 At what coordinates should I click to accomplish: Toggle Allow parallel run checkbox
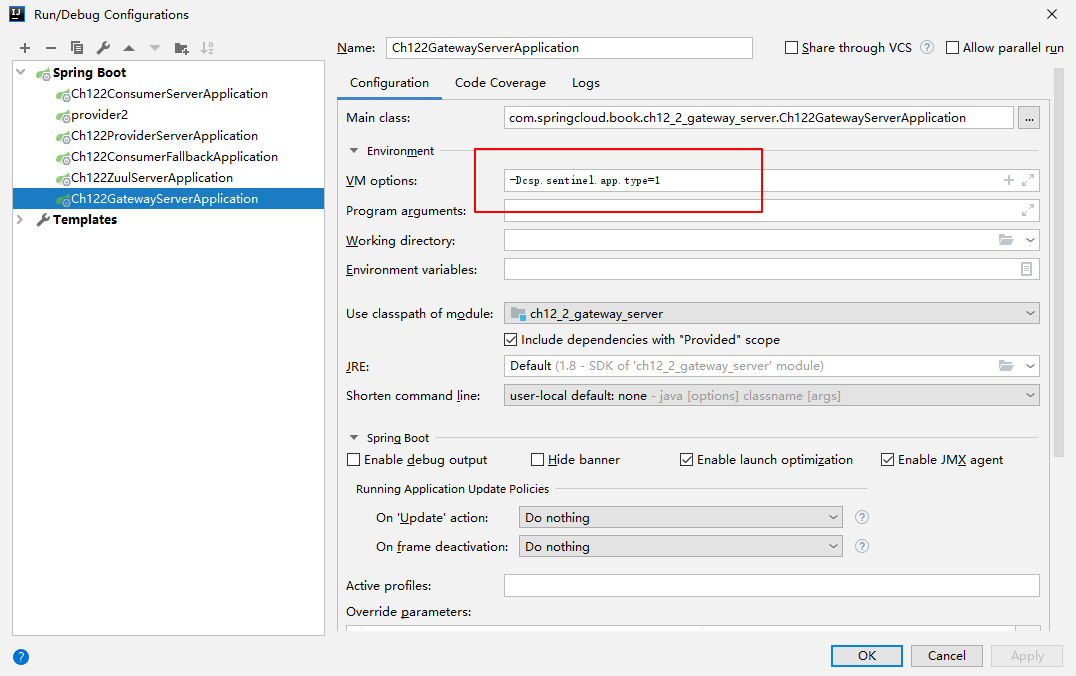click(x=952, y=48)
